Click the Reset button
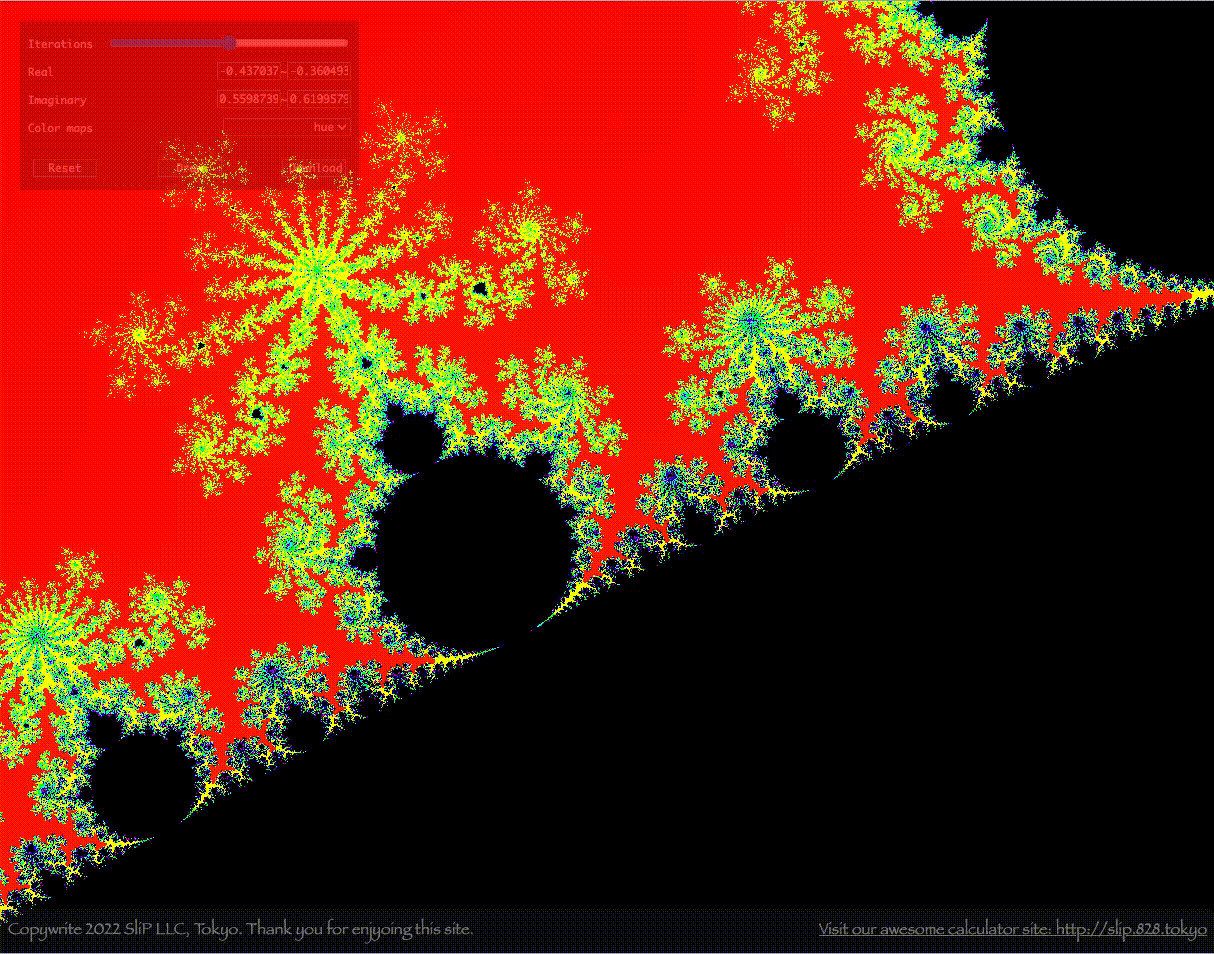The height and width of the screenshot is (954, 1214). [65, 167]
